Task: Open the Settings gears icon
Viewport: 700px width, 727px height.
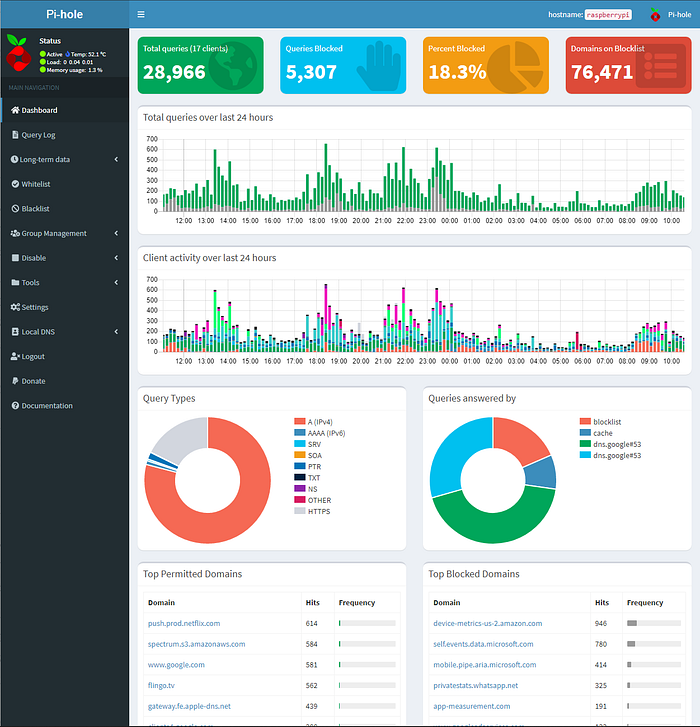Action: tap(15, 307)
